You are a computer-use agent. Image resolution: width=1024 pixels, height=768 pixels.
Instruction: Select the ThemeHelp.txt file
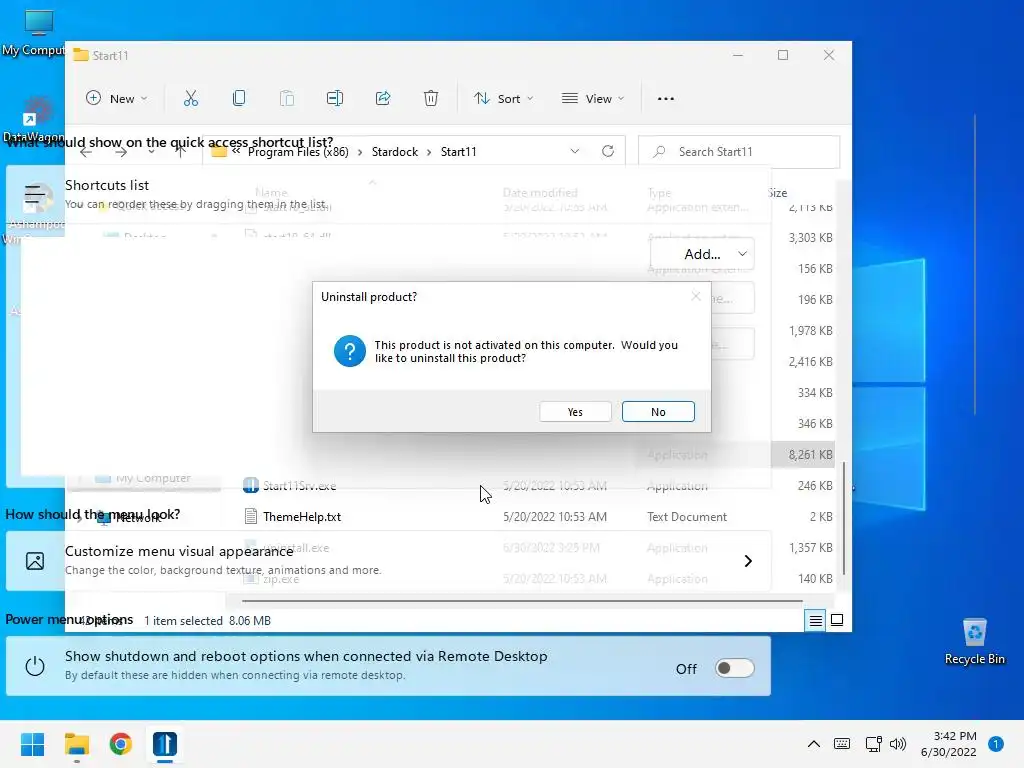[302, 517]
